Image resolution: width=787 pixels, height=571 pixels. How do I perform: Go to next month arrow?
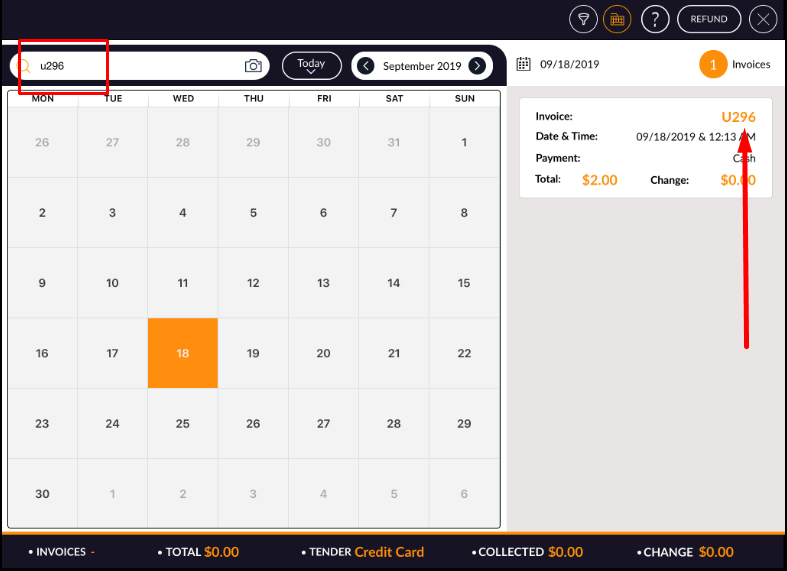tap(478, 66)
